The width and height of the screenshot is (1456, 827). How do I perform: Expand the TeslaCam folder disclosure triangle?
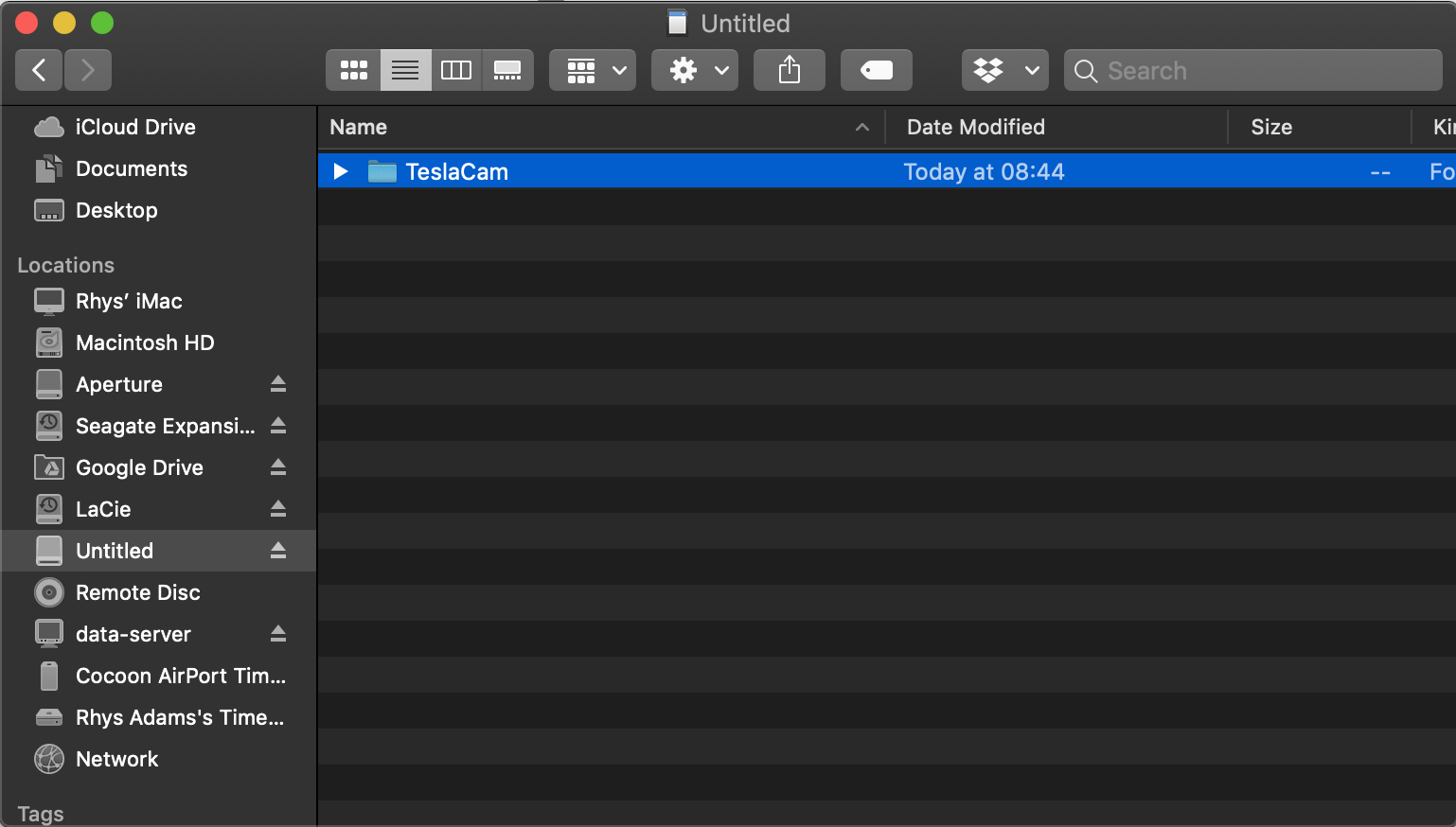pyautogui.click(x=341, y=171)
